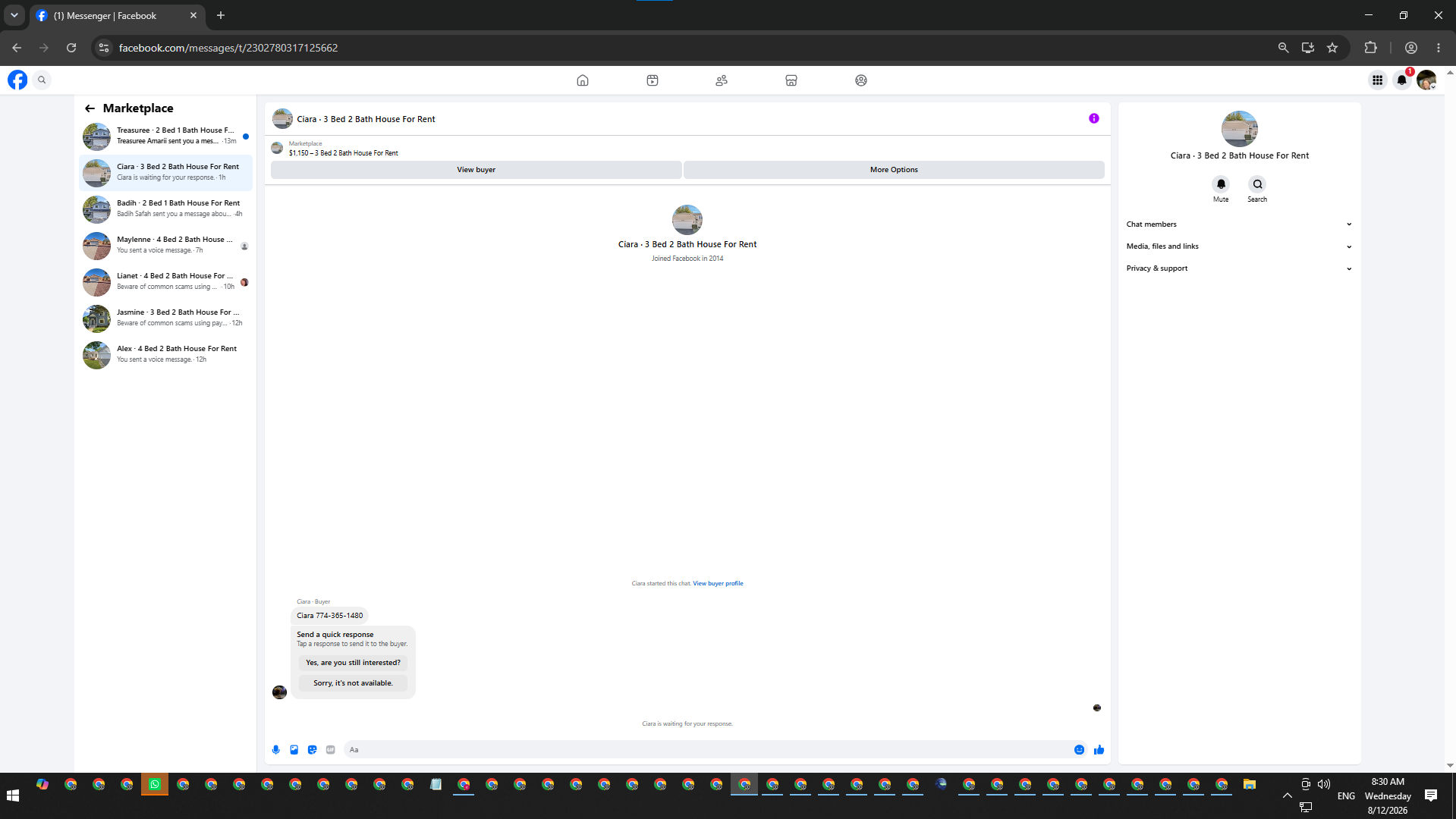Open the Windows Start menu
The image size is (1456, 819).
(13, 795)
